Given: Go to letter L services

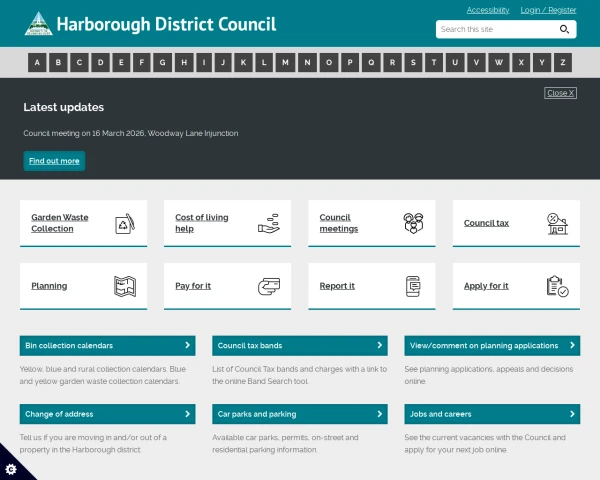Looking at the screenshot, I should [x=264, y=62].
